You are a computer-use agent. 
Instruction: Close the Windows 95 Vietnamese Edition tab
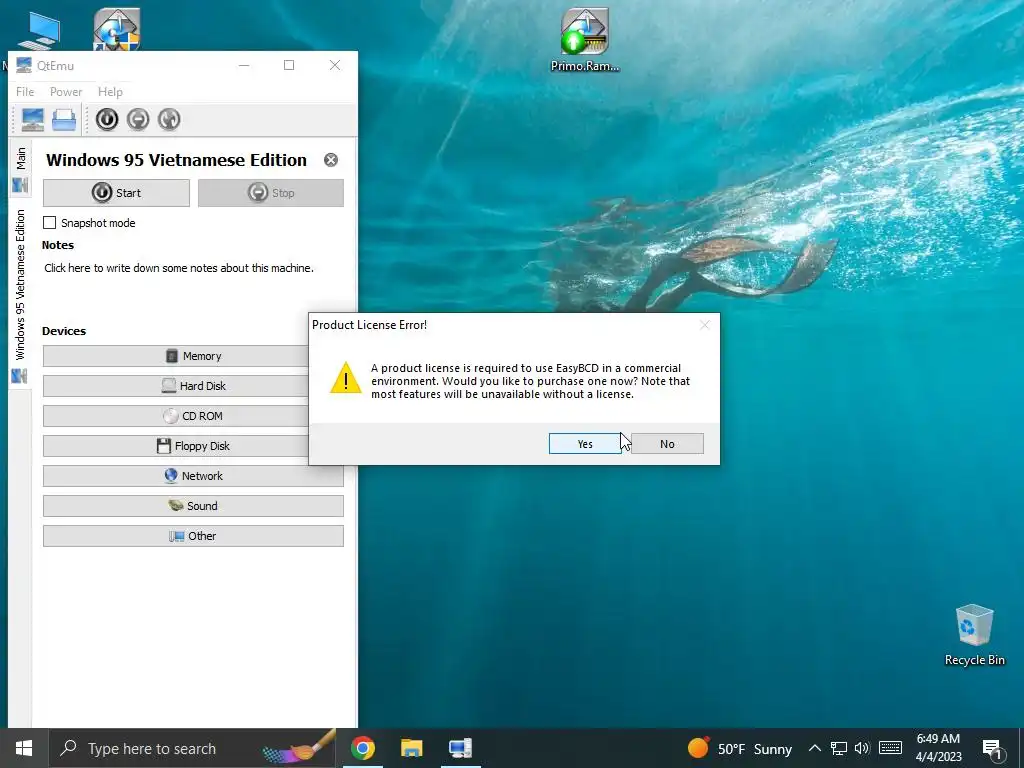point(331,160)
